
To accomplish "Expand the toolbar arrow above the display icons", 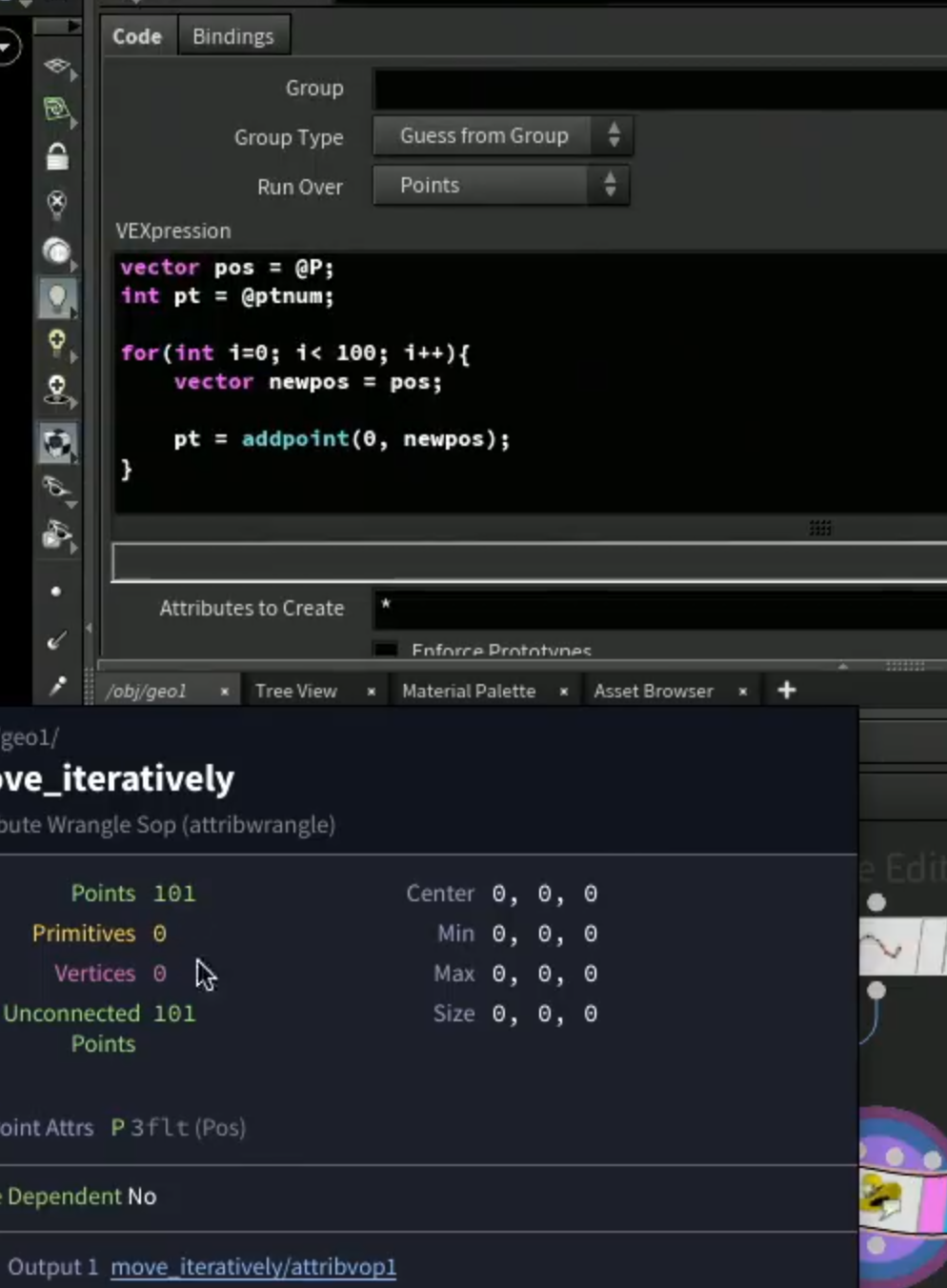I will coord(57,27).
